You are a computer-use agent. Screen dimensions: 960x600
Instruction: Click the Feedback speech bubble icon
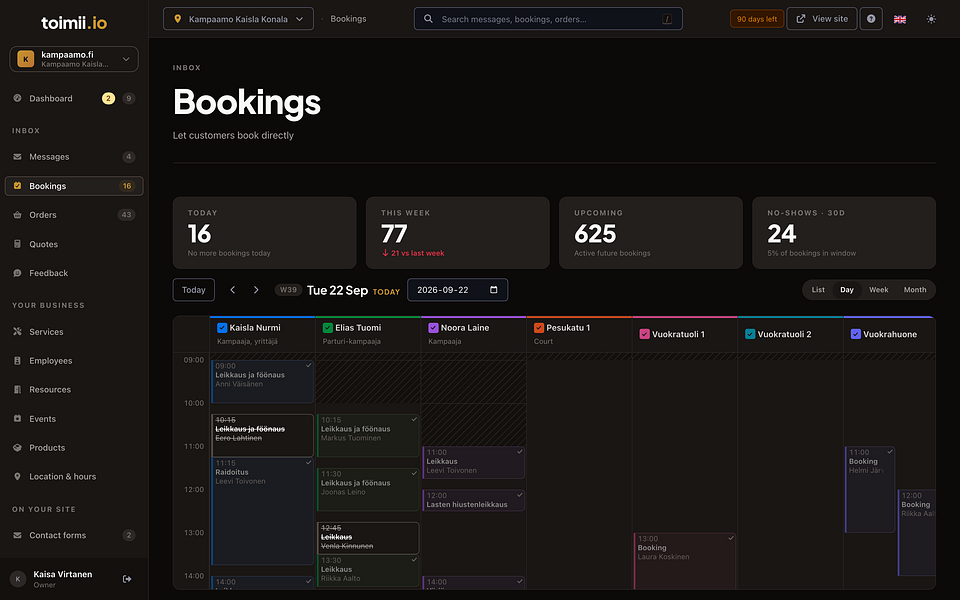click(x=17, y=273)
